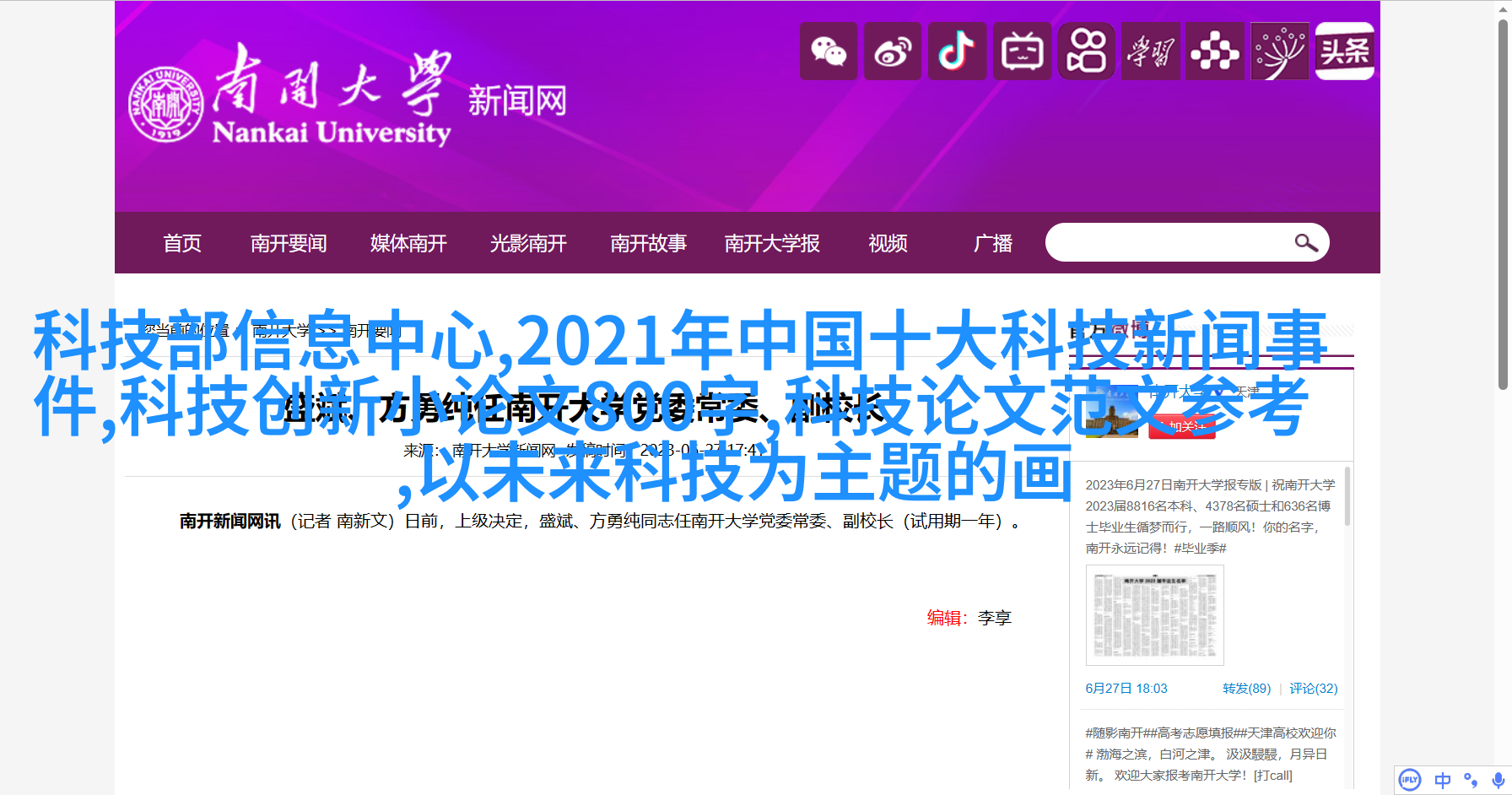1512x795 pixels.
Task: Toggle the IME punctuation mode icon
Action: [x=1471, y=781]
